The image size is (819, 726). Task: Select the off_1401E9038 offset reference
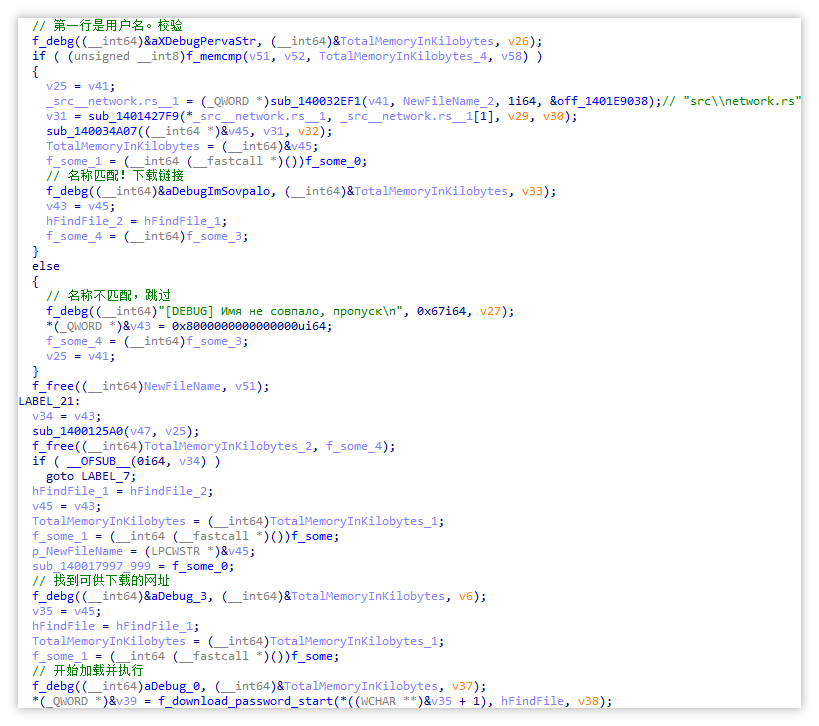[x=603, y=101]
